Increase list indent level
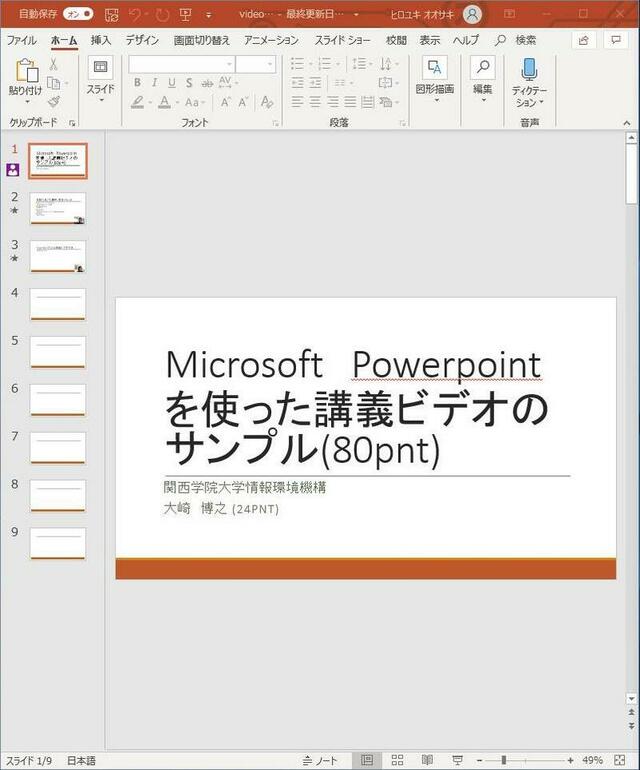The height and width of the screenshot is (770, 640). click(315, 83)
